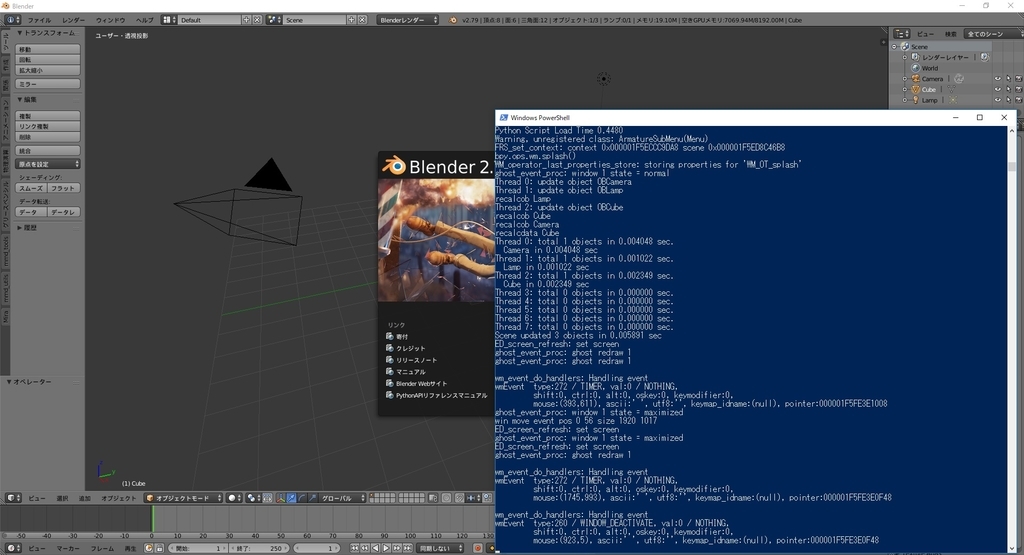1024x555 pixels.
Task: Open outliner editor type icon
Action: point(902,33)
